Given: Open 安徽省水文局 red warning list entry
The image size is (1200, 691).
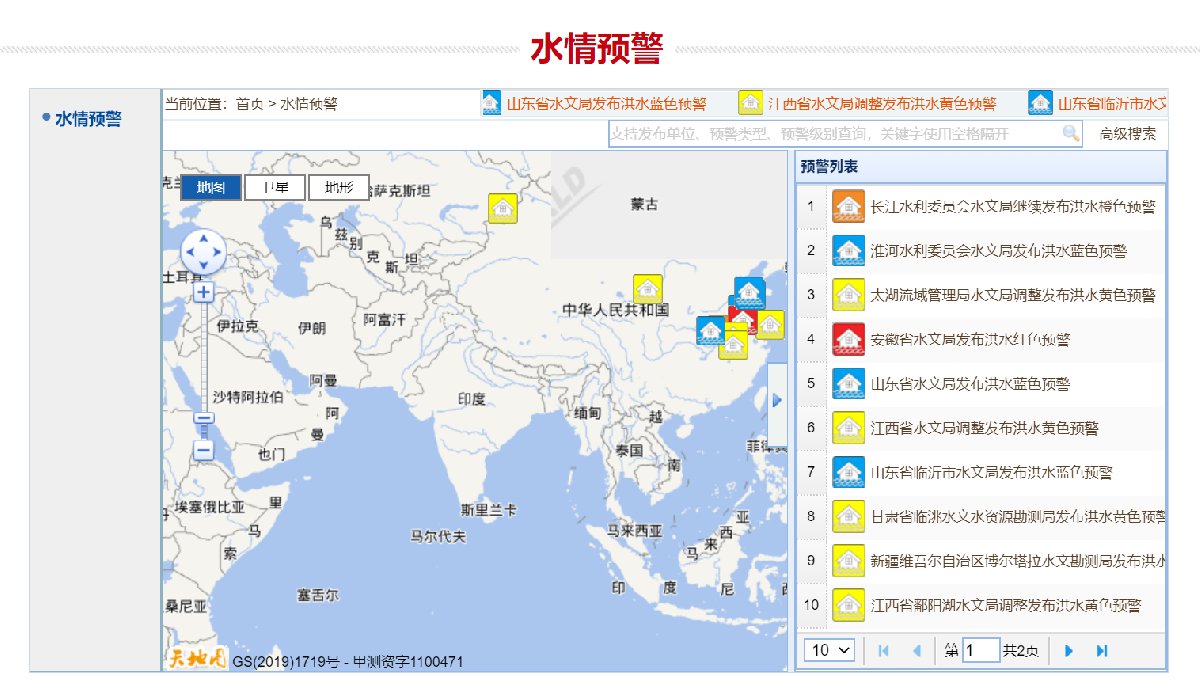Looking at the screenshot, I should (x=969, y=339).
